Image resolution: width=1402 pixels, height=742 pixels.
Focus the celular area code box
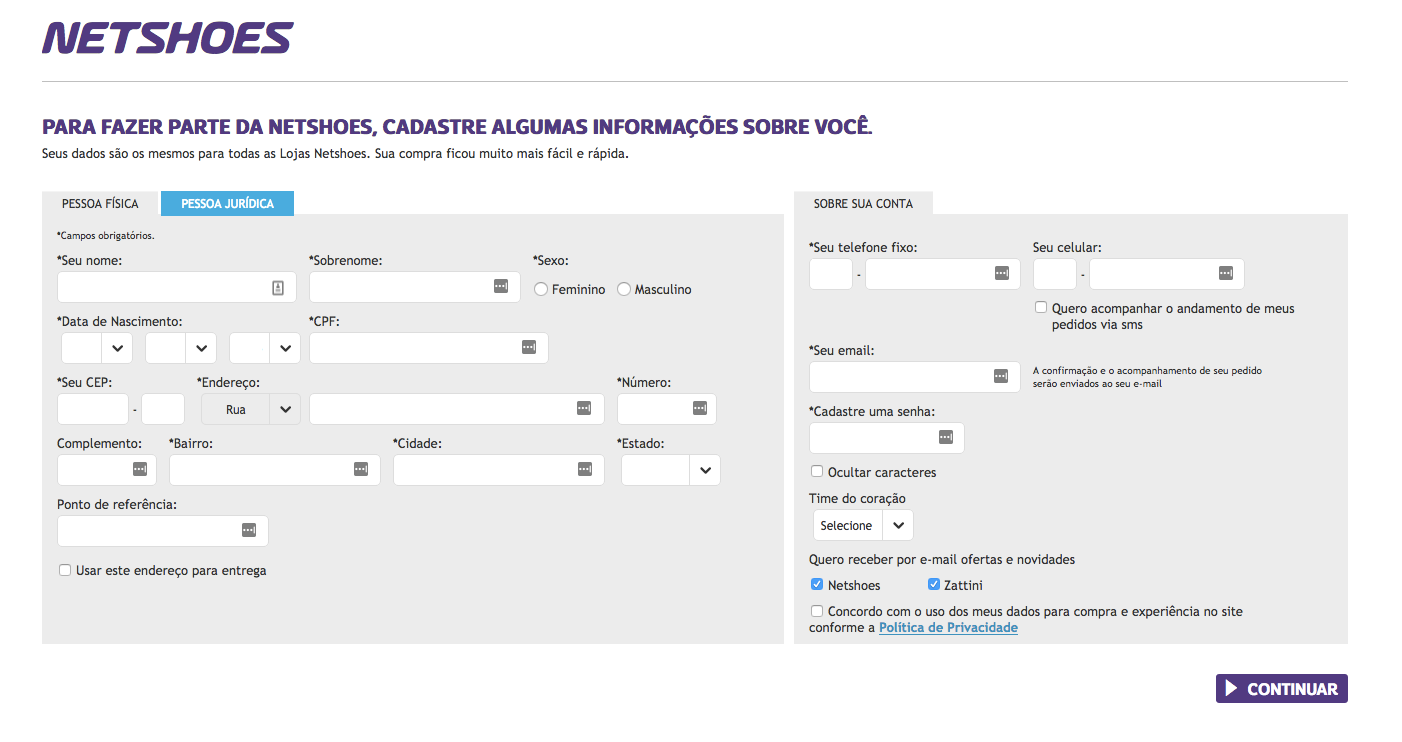pyautogui.click(x=1055, y=274)
